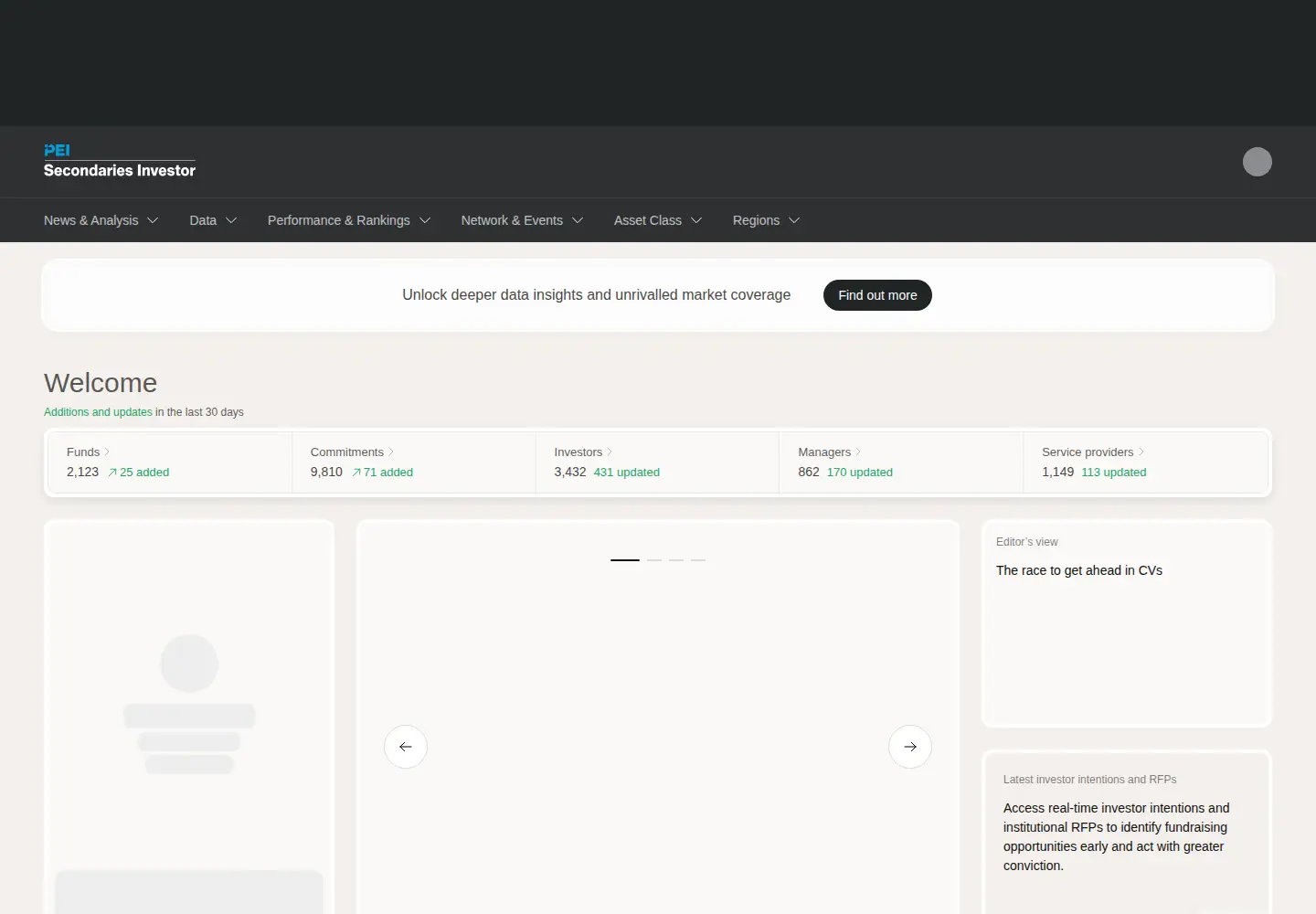The height and width of the screenshot is (914, 1316).
Task: Expand the Regions menu
Action: coord(766,220)
